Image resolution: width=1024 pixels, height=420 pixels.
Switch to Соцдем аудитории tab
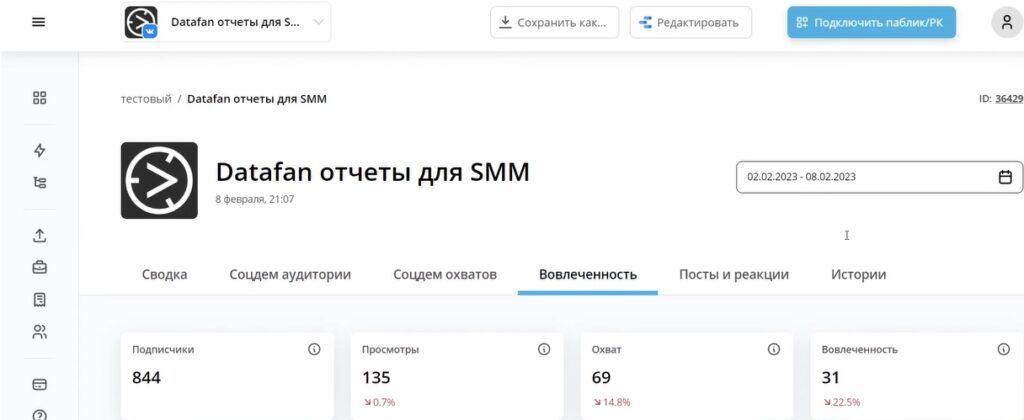(x=290, y=274)
